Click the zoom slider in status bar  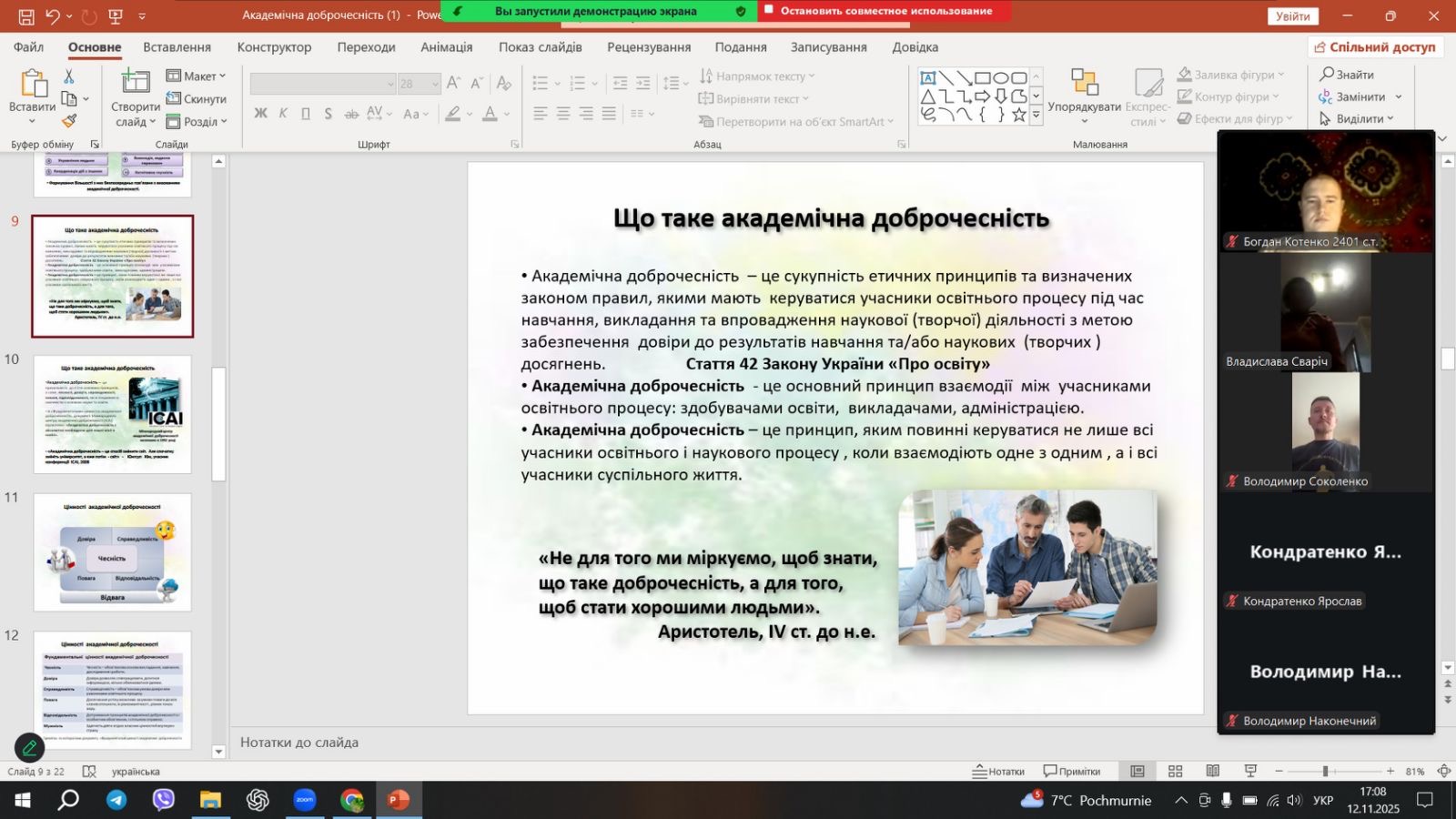[1325, 771]
